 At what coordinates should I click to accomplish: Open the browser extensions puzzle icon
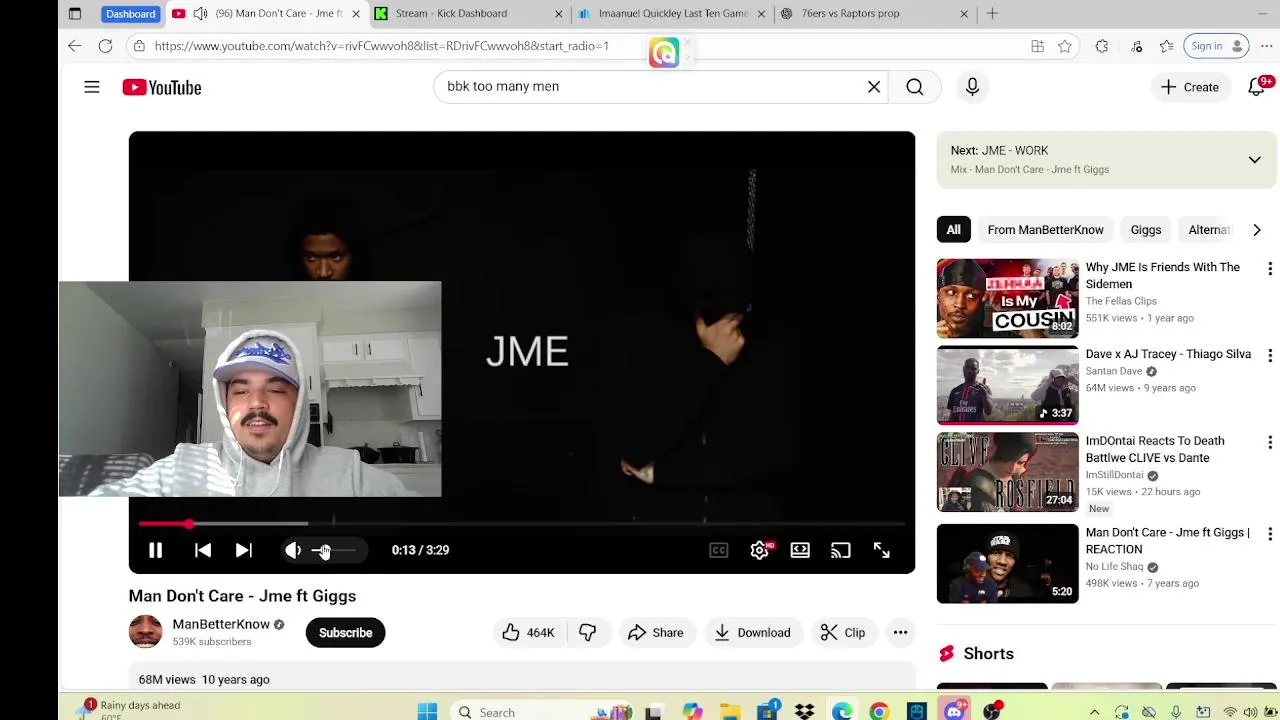coord(1102,46)
